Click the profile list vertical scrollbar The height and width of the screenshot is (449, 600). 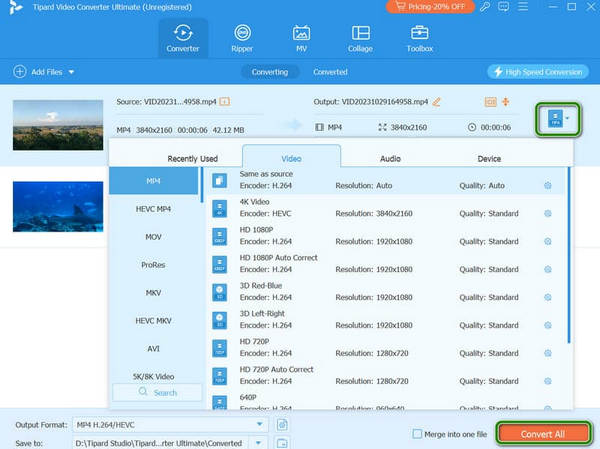click(x=569, y=256)
